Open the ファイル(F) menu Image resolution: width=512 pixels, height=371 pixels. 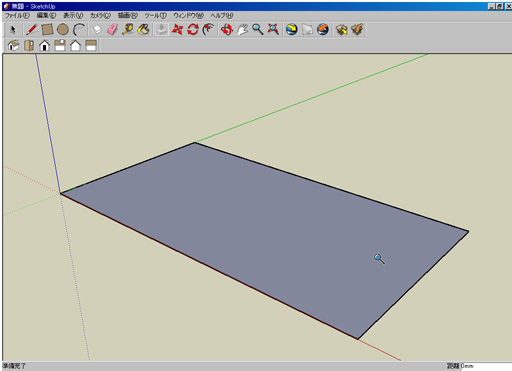(x=17, y=15)
